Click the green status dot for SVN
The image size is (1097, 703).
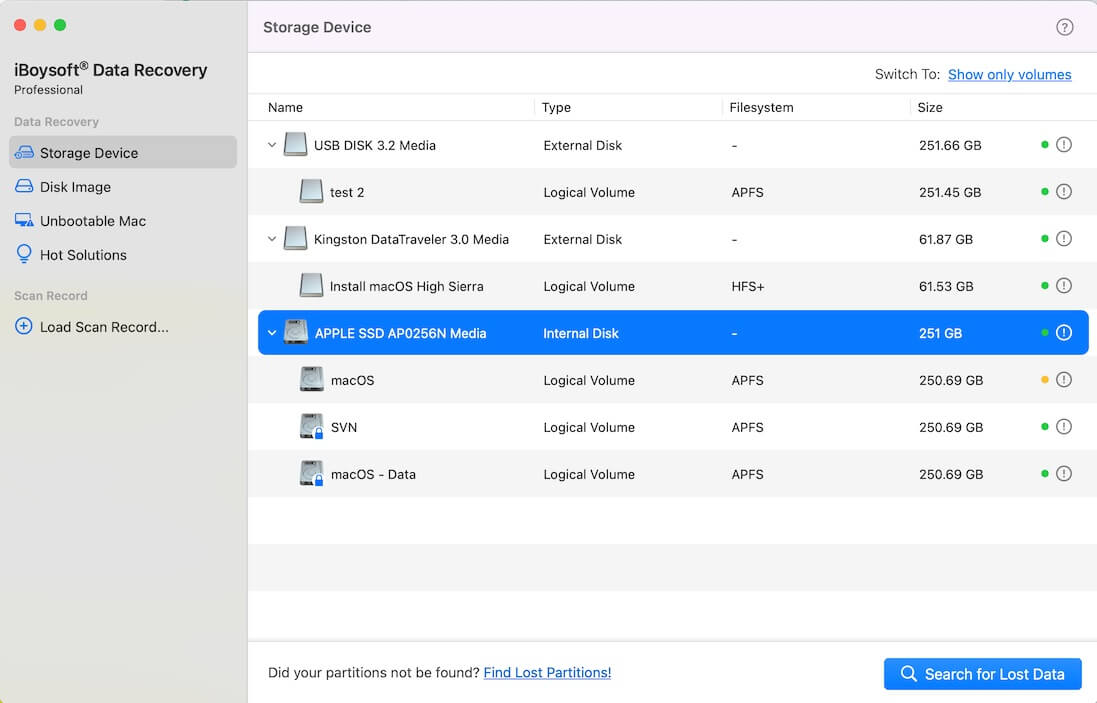point(1045,427)
